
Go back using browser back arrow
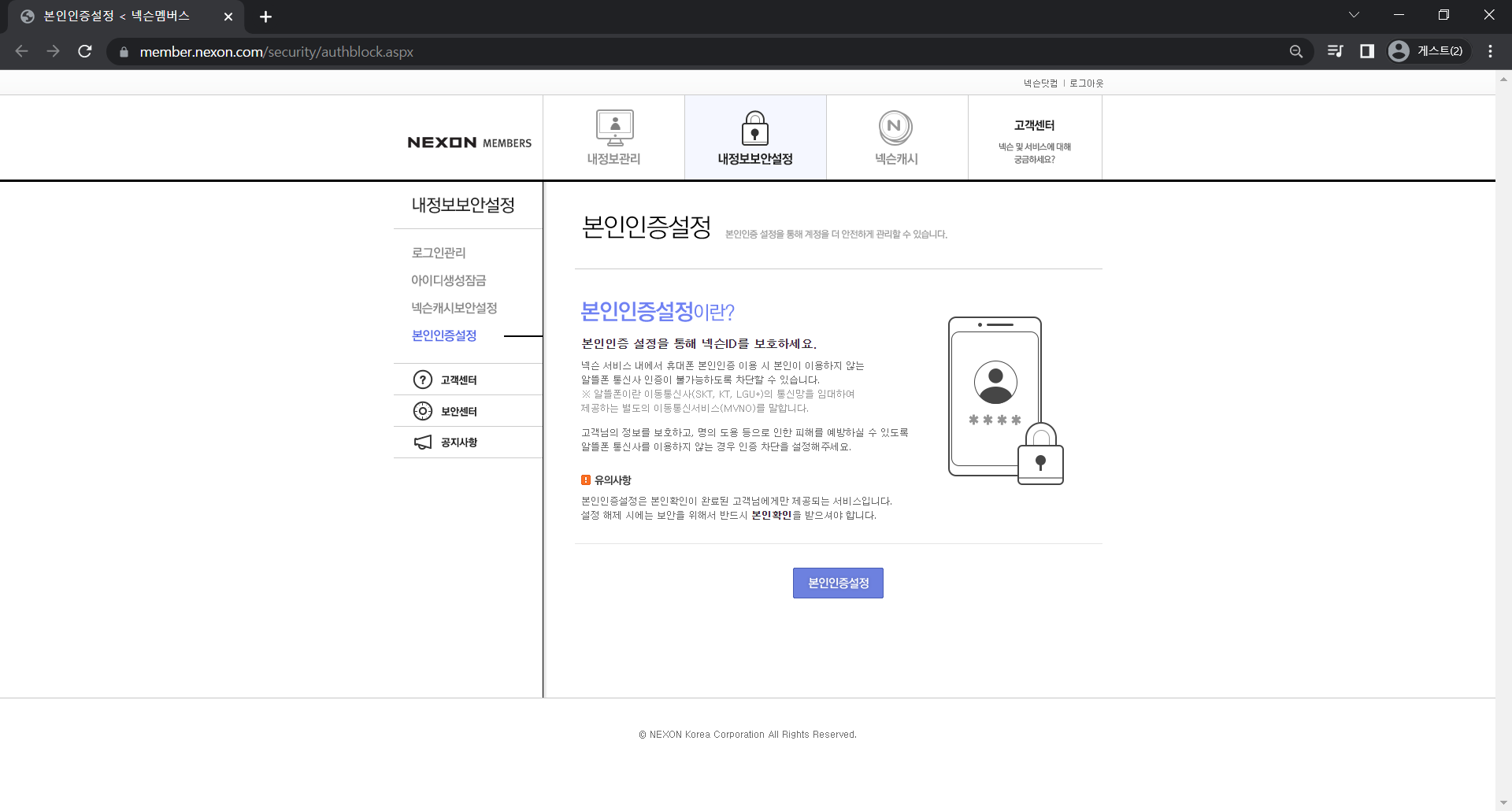pyautogui.click(x=22, y=51)
